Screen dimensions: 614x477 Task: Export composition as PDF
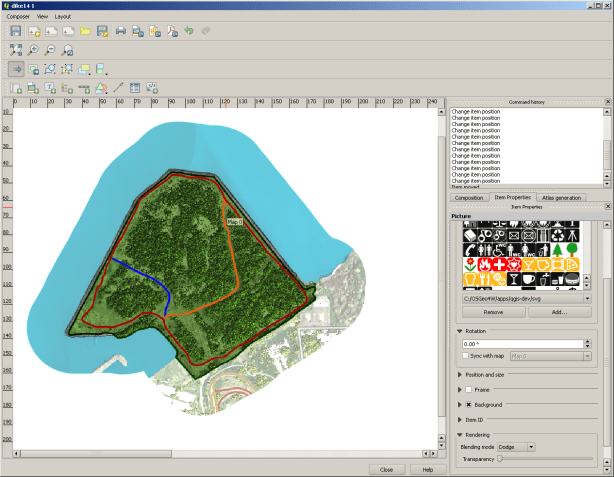pyautogui.click(x=171, y=32)
